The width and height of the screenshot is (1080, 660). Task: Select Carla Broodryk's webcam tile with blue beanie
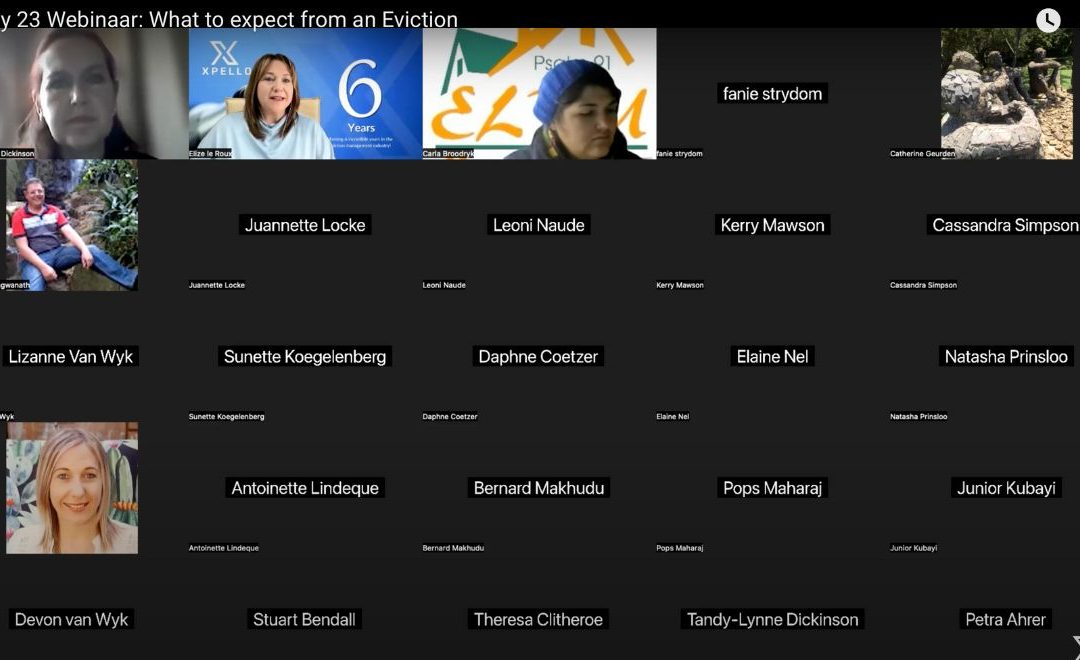(x=539, y=94)
